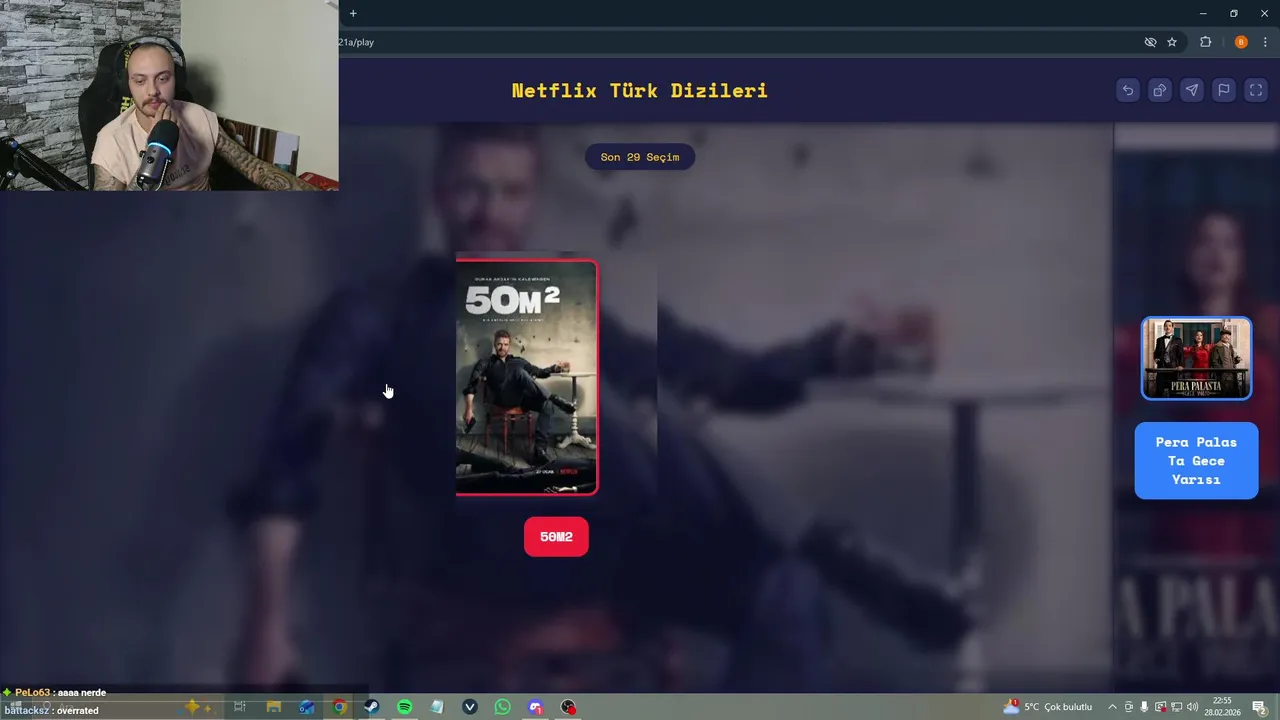Open the Chrome extensions puzzle icon
Screen dimensions: 1280x720
[1205, 42]
